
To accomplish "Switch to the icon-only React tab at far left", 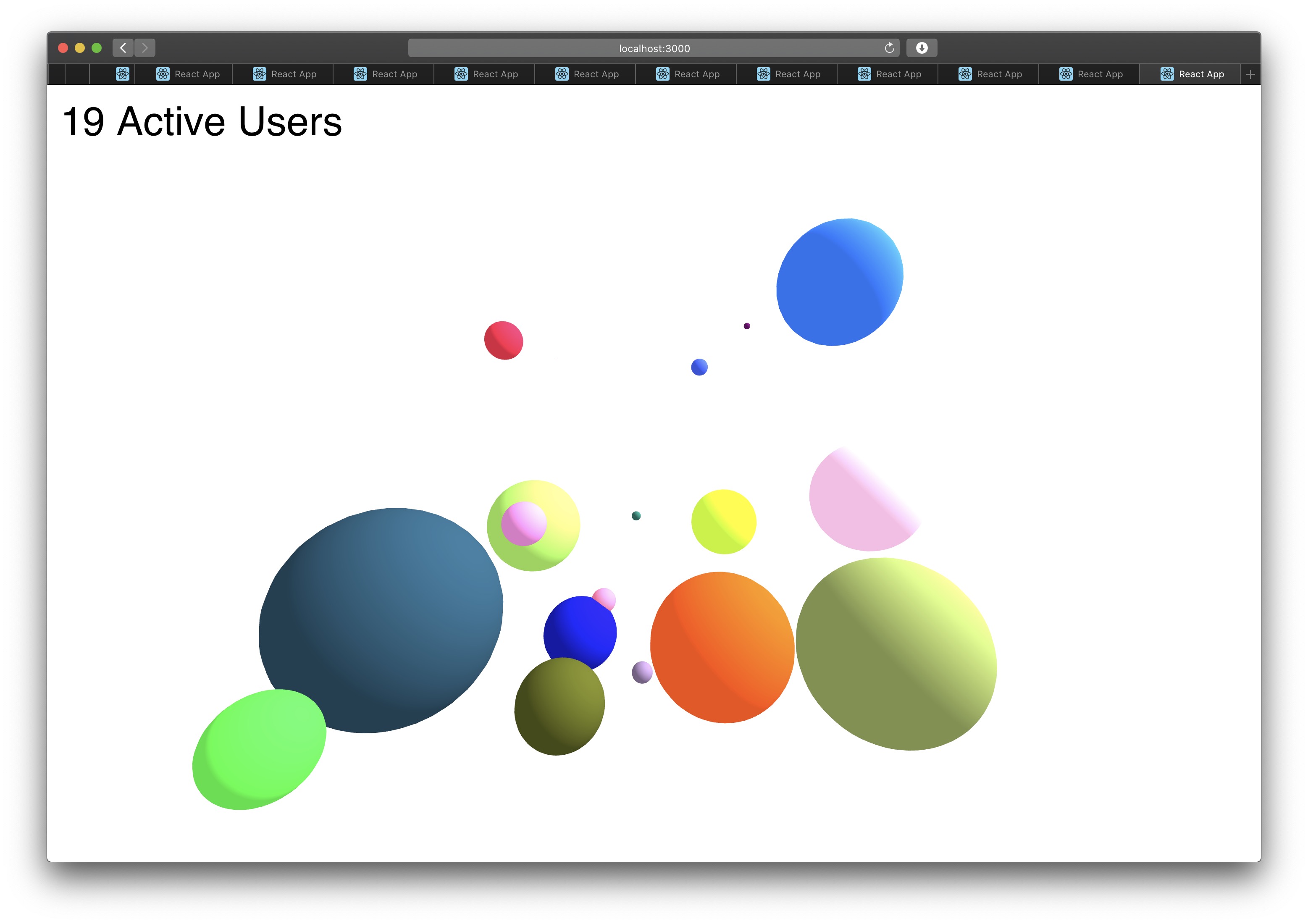I will click(x=123, y=74).
